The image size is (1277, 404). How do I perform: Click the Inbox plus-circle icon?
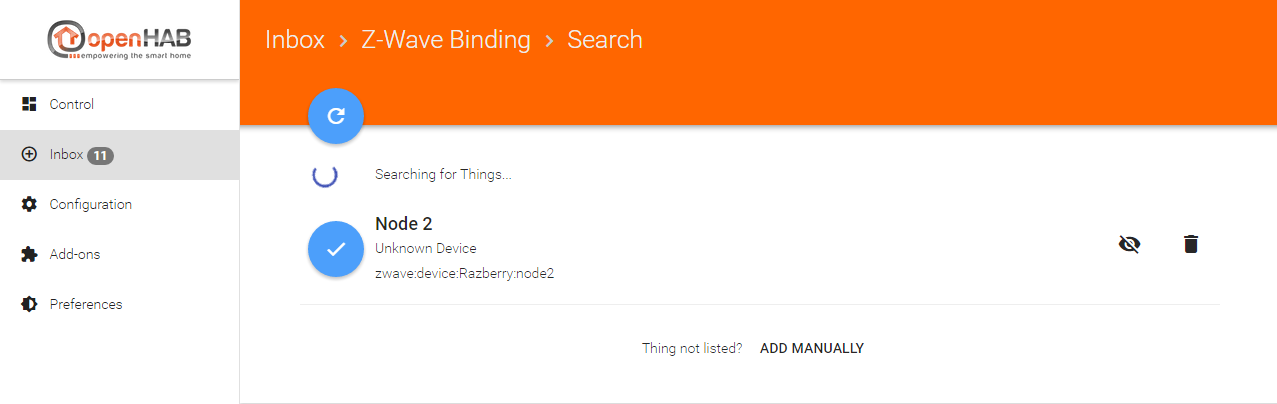pos(29,155)
